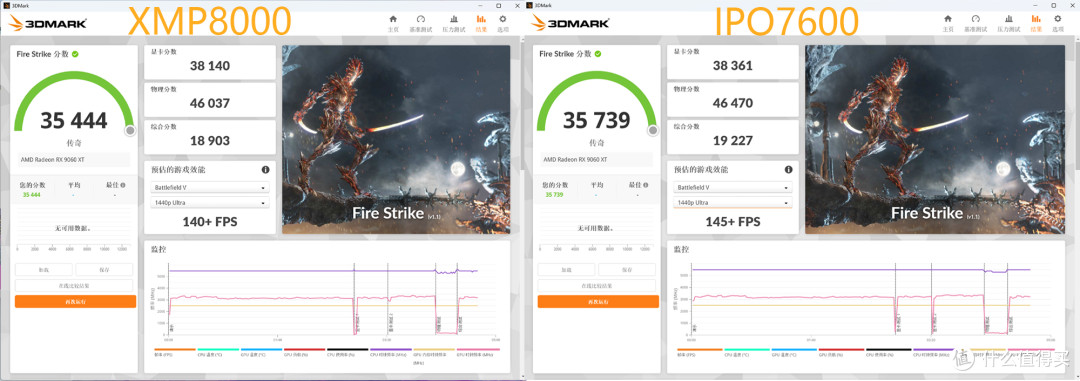
Task: Toggle GPU 负载 legend in left monitoring chart
Action: tap(304, 352)
